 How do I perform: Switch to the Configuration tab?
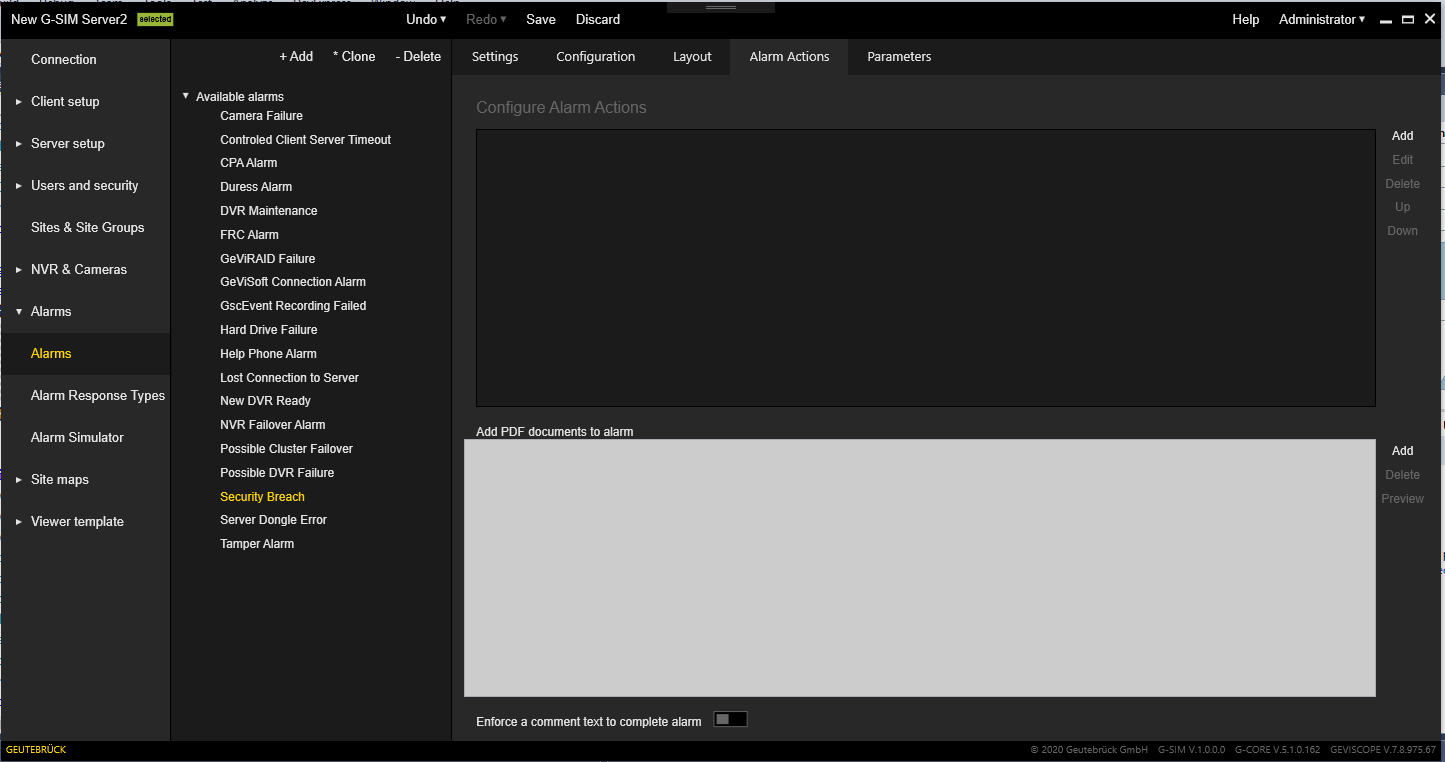pyautogui.click(x=596, y=57)
